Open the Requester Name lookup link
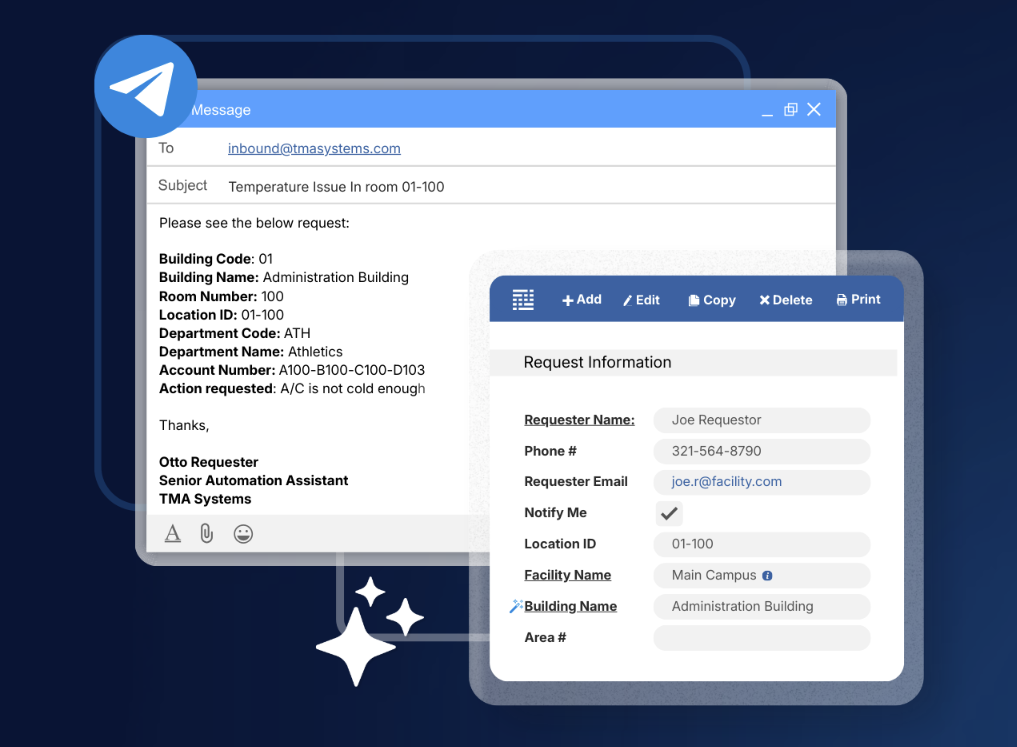Viewport: 1017px width, 747px height. coord(579,420)
